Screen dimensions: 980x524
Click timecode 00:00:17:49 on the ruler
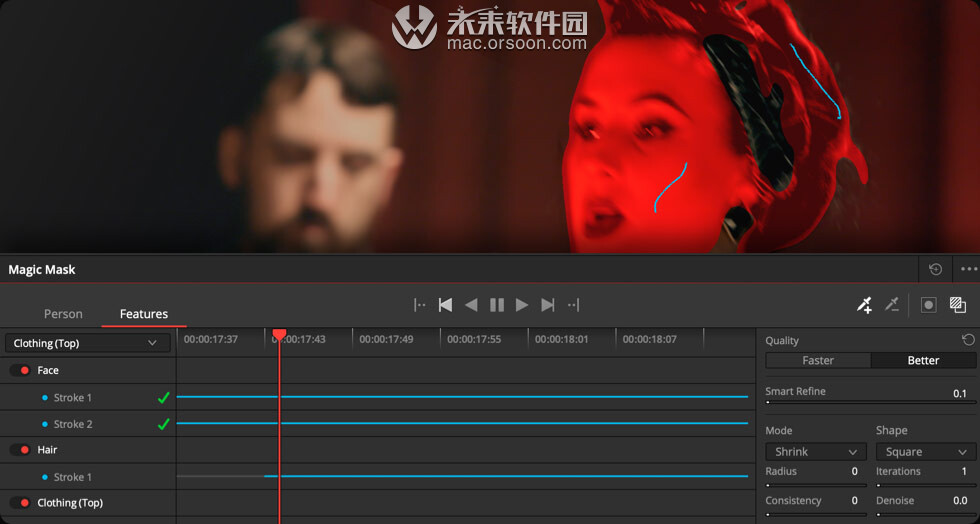pos(386,340)
